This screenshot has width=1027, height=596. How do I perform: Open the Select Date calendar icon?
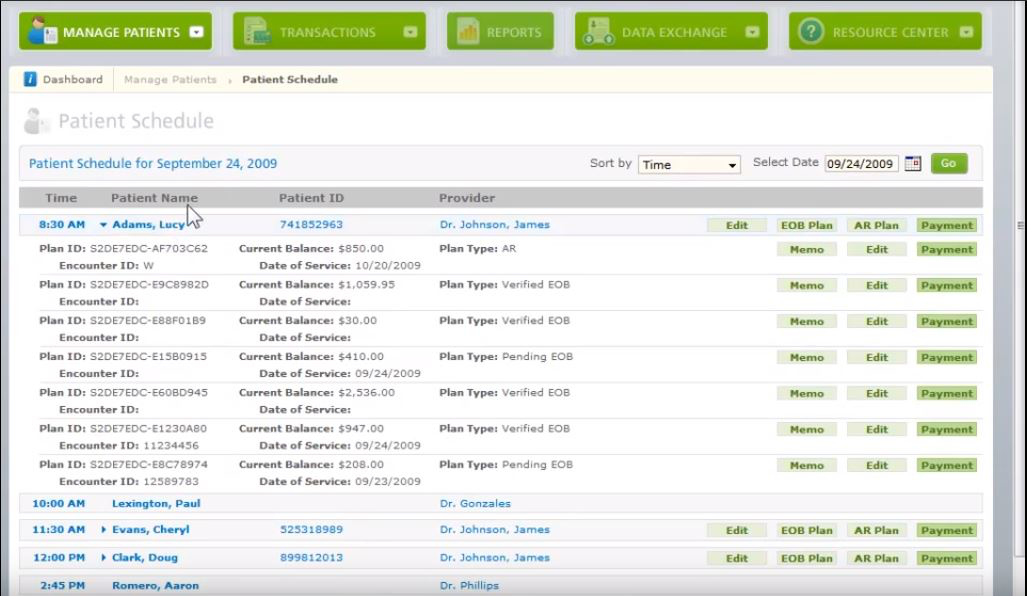click(911, 163)
